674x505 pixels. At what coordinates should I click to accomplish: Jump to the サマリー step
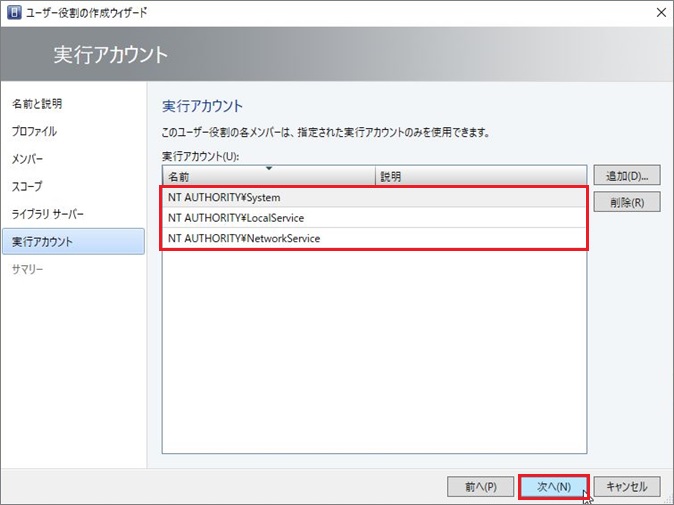click(27, 269)
